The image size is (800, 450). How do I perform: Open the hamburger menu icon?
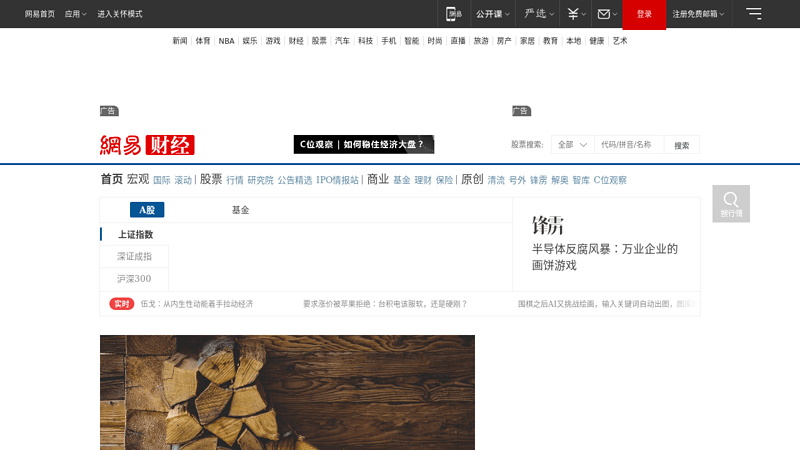tap(754, 14)
